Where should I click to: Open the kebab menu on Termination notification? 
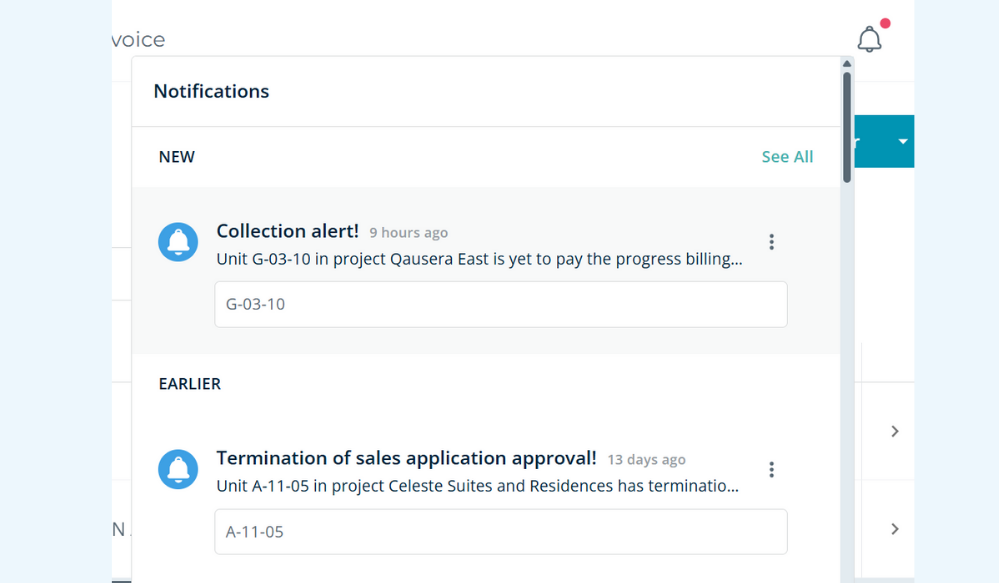771,468
